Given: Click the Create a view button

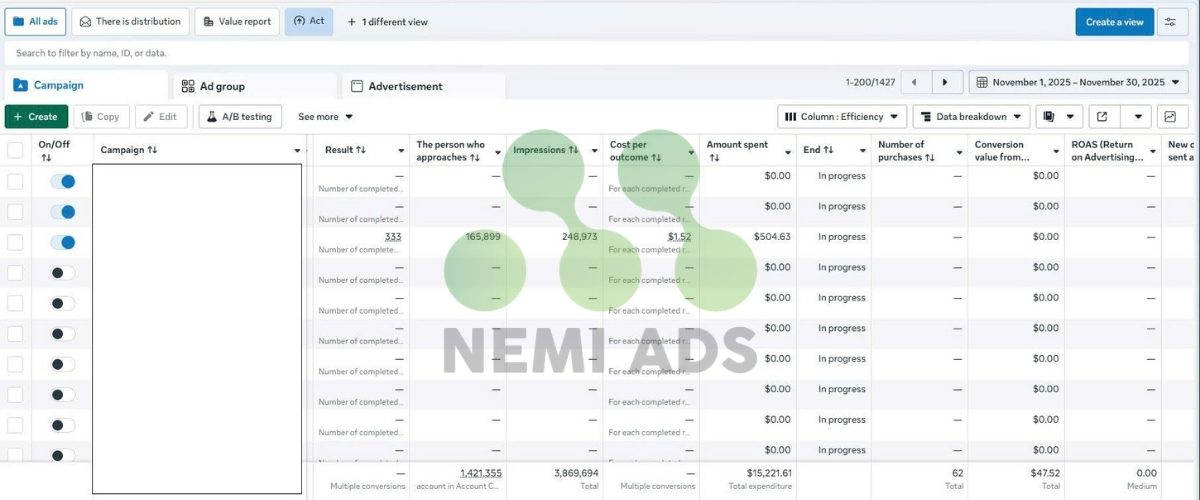Looking at the screenshot, I should tap(1114, 22).
